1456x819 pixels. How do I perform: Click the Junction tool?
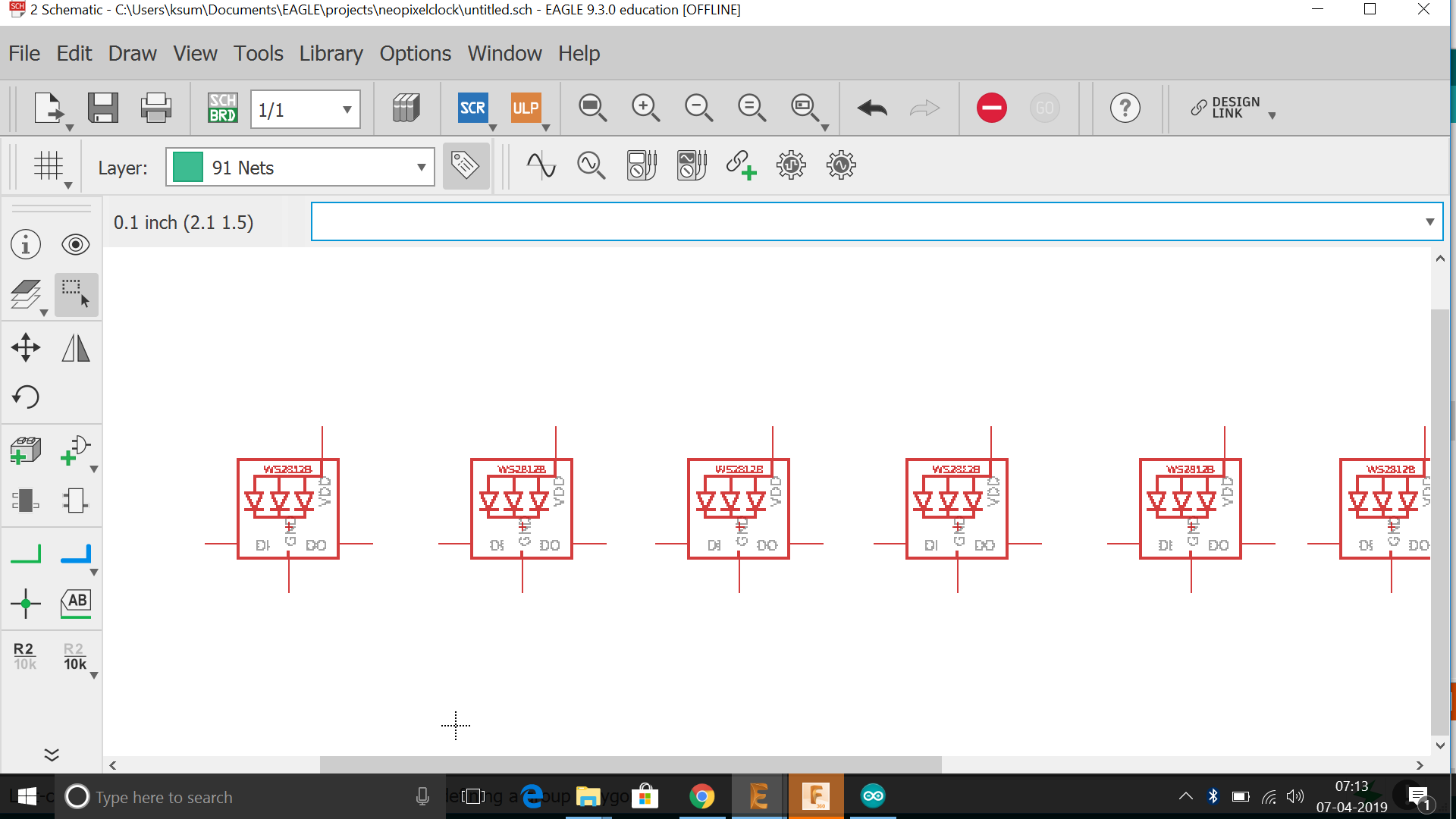point(26,604)
